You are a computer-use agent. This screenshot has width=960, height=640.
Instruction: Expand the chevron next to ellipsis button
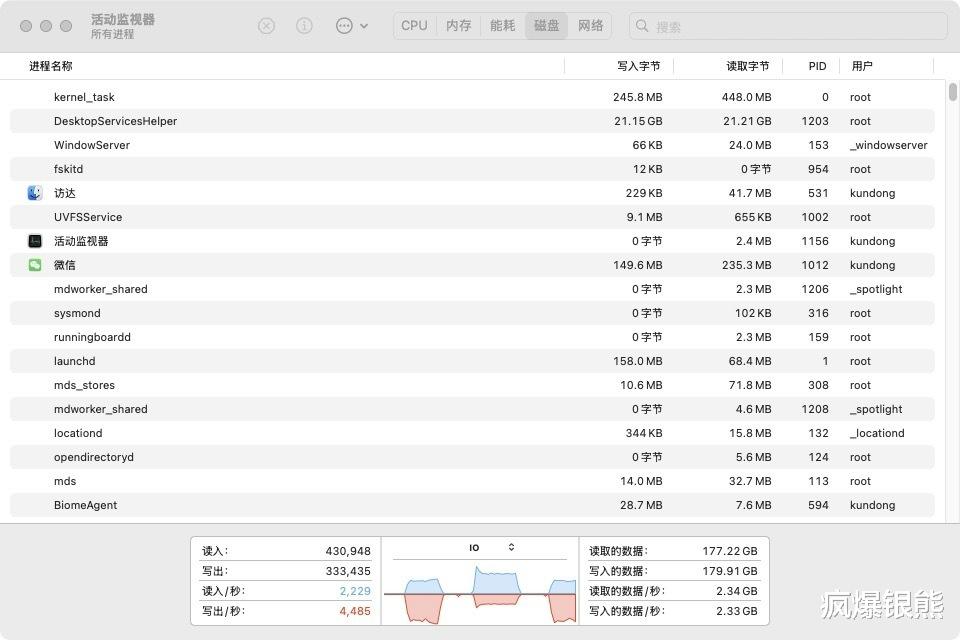364,26
